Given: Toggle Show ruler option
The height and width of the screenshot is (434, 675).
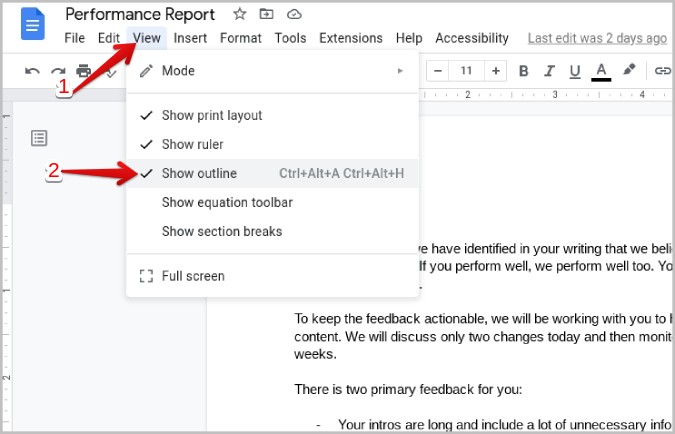Looking at the screenshot, I should coord(272,144).
